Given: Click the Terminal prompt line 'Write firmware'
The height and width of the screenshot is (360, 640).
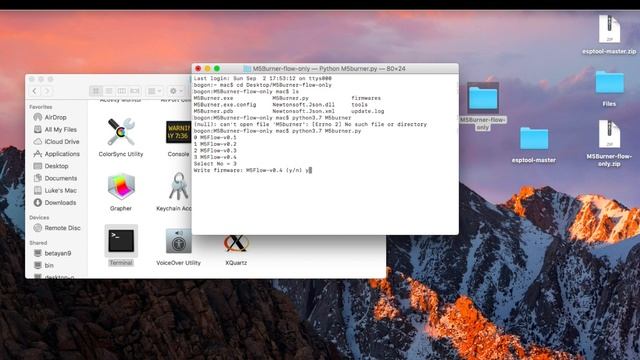Looking at the screenshot, I should 253,170.
